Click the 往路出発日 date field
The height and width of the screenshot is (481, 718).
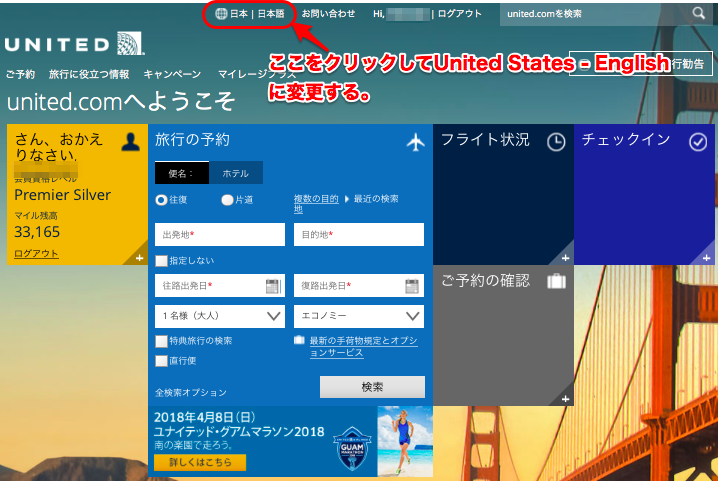(220, 286)
